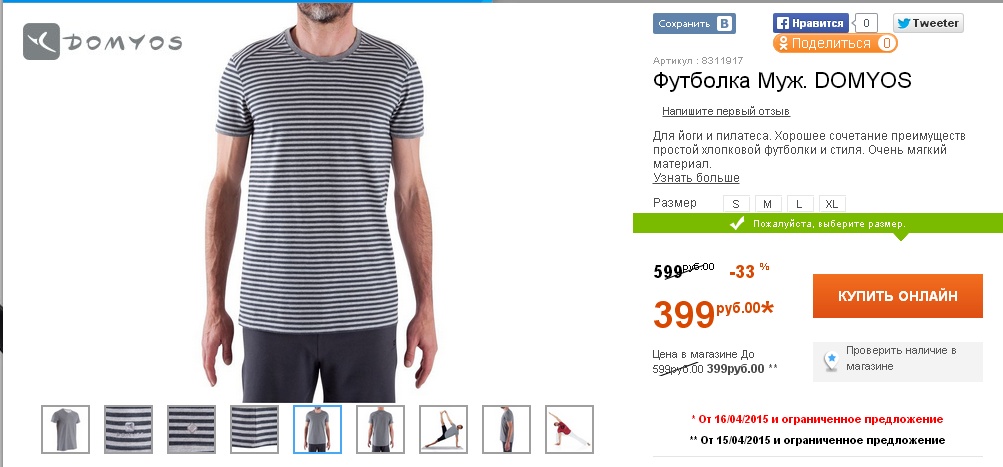Like the product with Facebook Нравится button

810,24
